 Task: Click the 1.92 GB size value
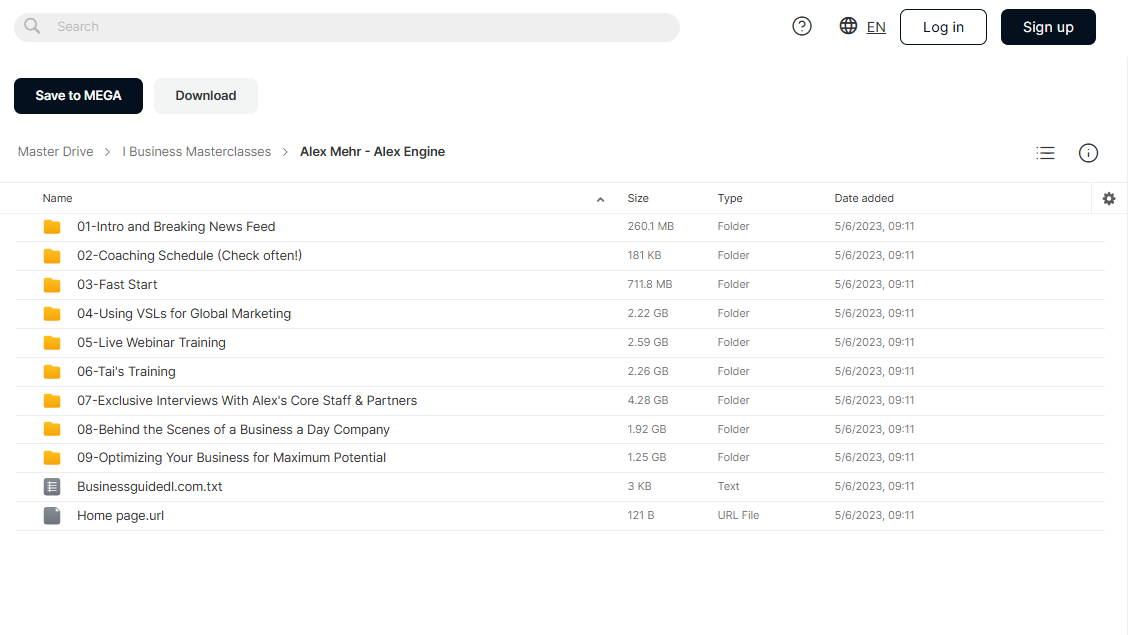pyautogui.click(x=647, y=429)
